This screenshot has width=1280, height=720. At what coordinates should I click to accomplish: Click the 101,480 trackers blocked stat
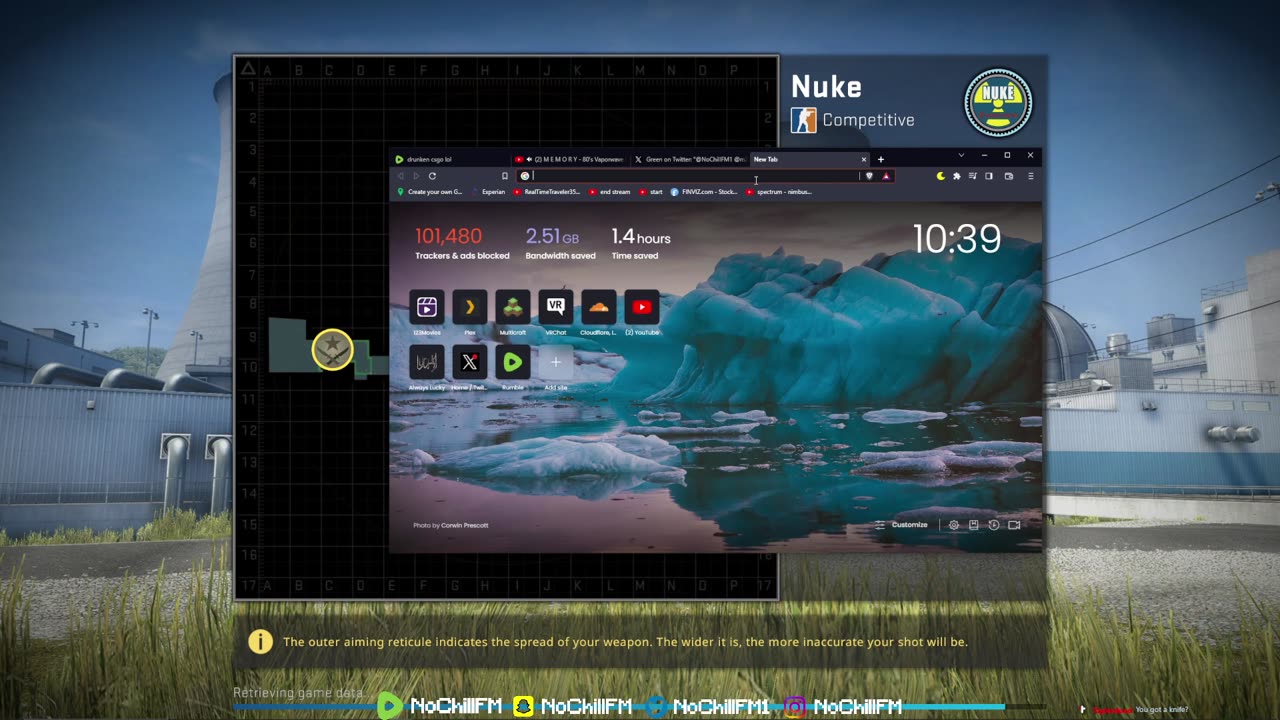coord(462,243)
